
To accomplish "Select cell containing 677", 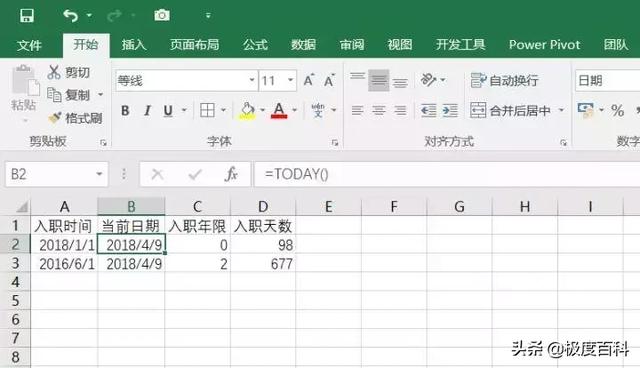I will click(263, 264).
